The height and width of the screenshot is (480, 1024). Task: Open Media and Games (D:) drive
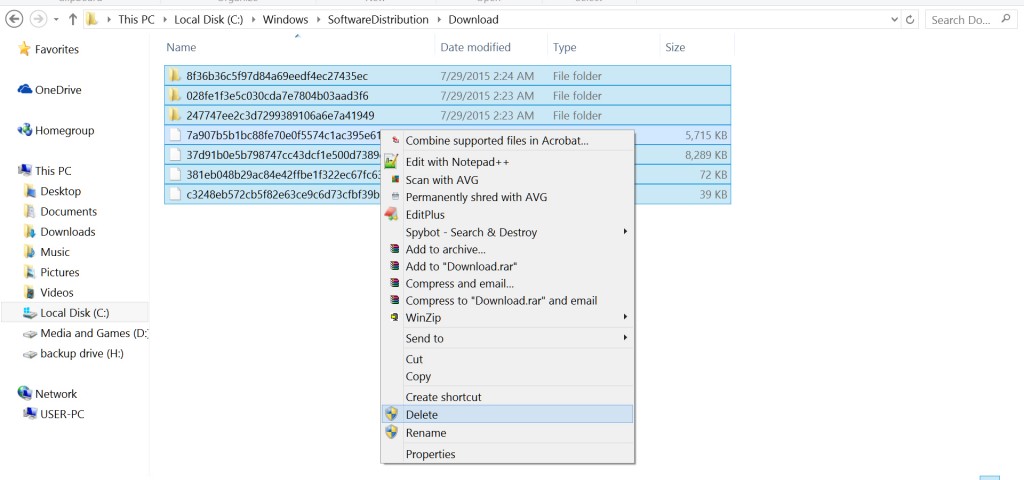(94, 333)
